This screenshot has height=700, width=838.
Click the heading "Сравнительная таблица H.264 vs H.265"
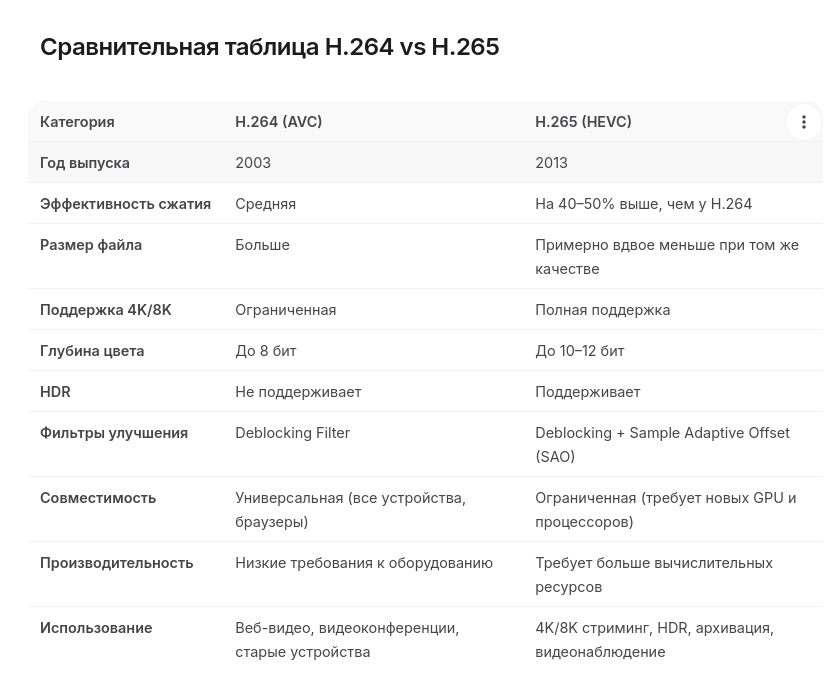tap(269, 47)
